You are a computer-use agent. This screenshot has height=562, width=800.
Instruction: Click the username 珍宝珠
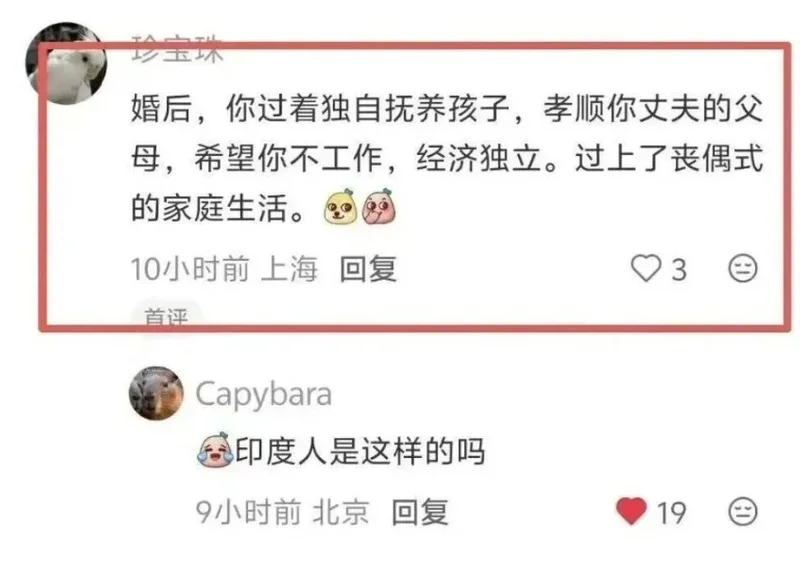click(177, 49)
